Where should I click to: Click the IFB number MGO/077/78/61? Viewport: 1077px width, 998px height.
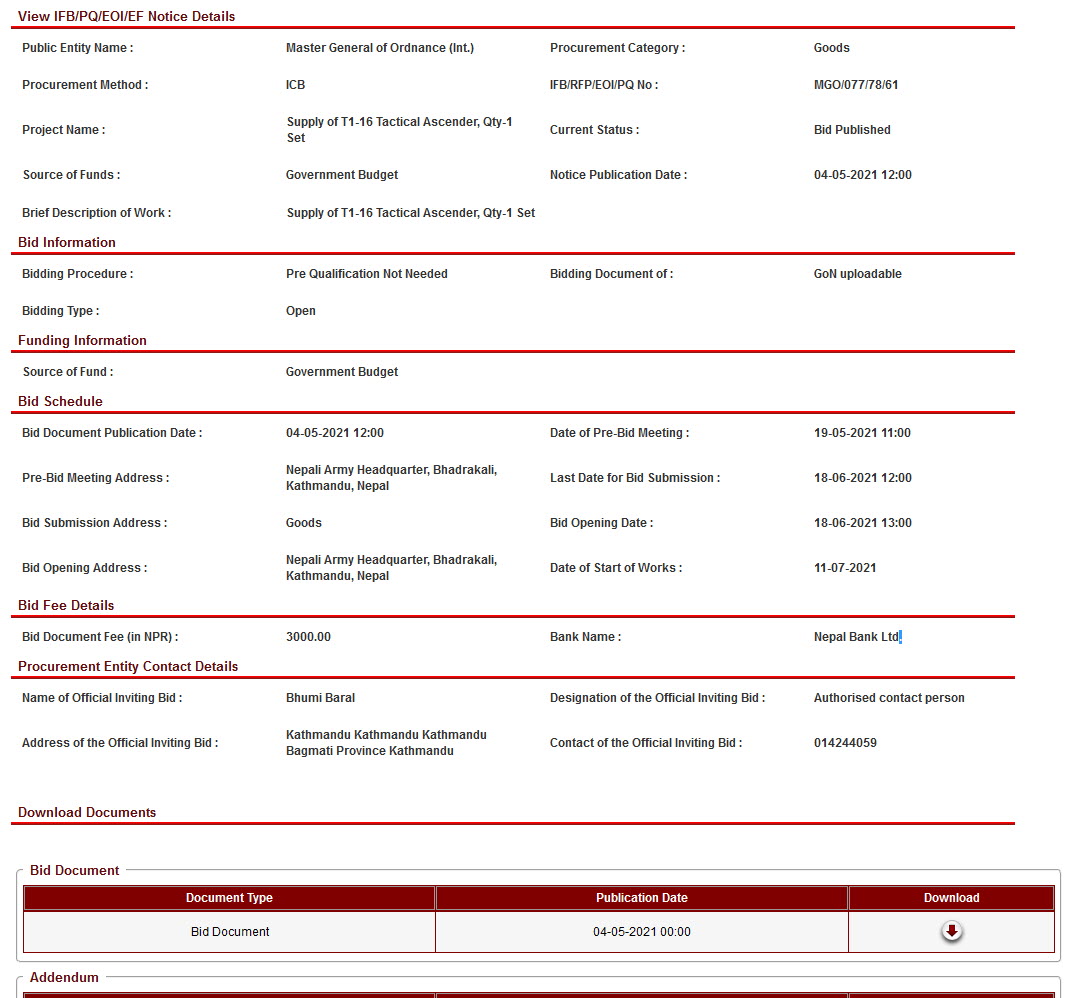[856, 85]
